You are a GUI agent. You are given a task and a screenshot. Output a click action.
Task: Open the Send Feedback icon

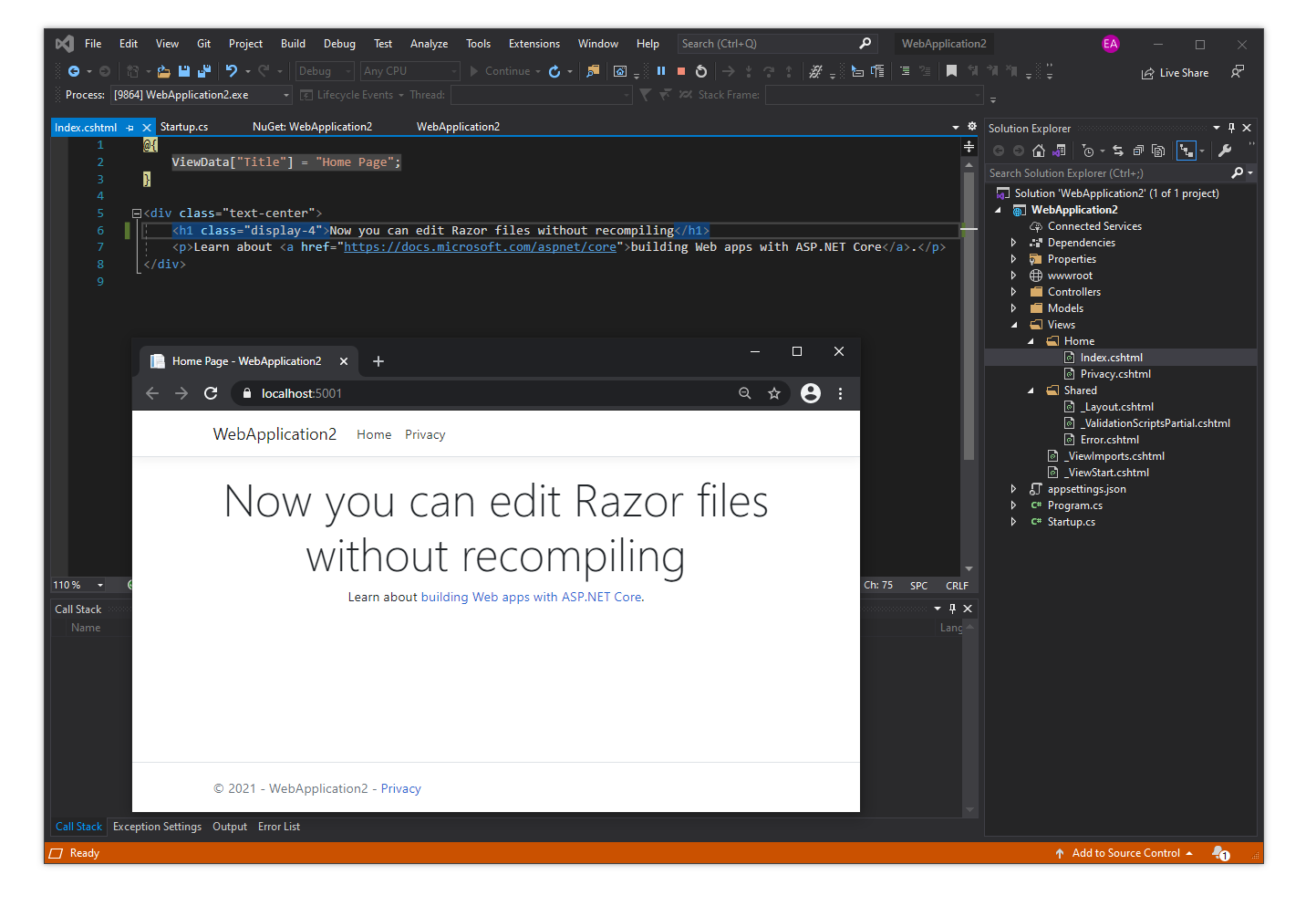[x=1238, y=71]
